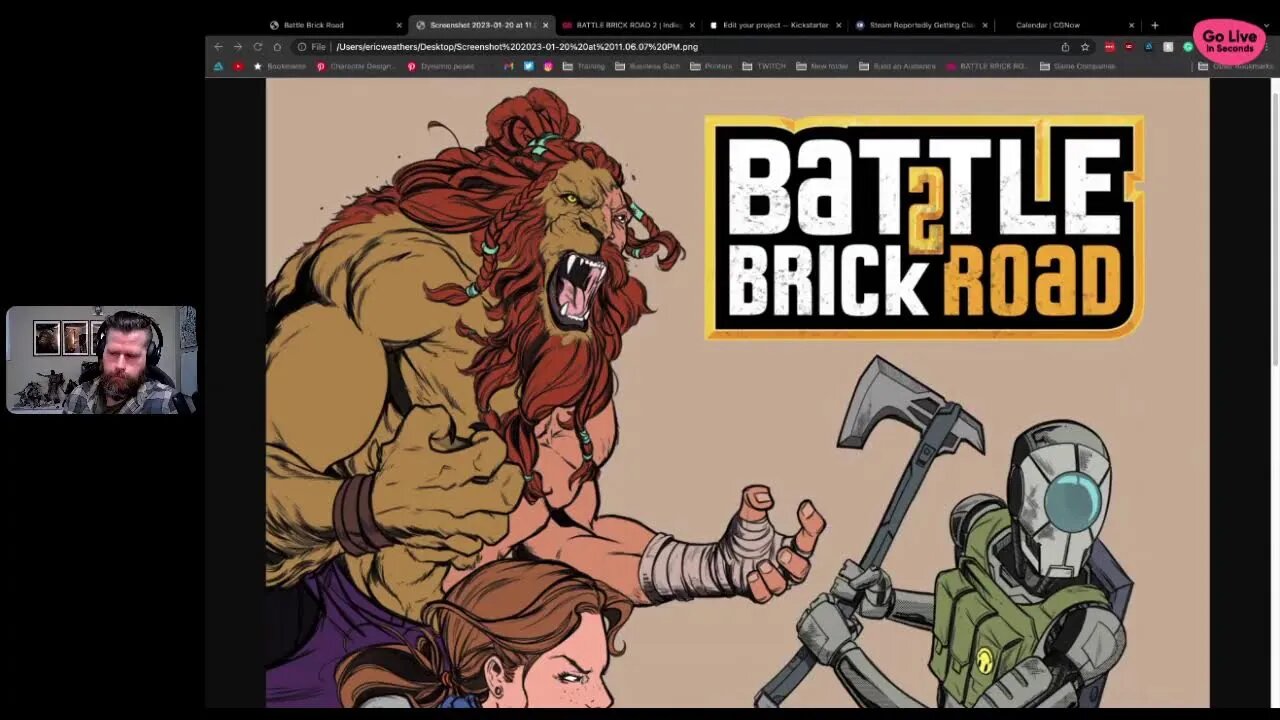Open the Bookmarks star folder

click(x=279, y=66)
